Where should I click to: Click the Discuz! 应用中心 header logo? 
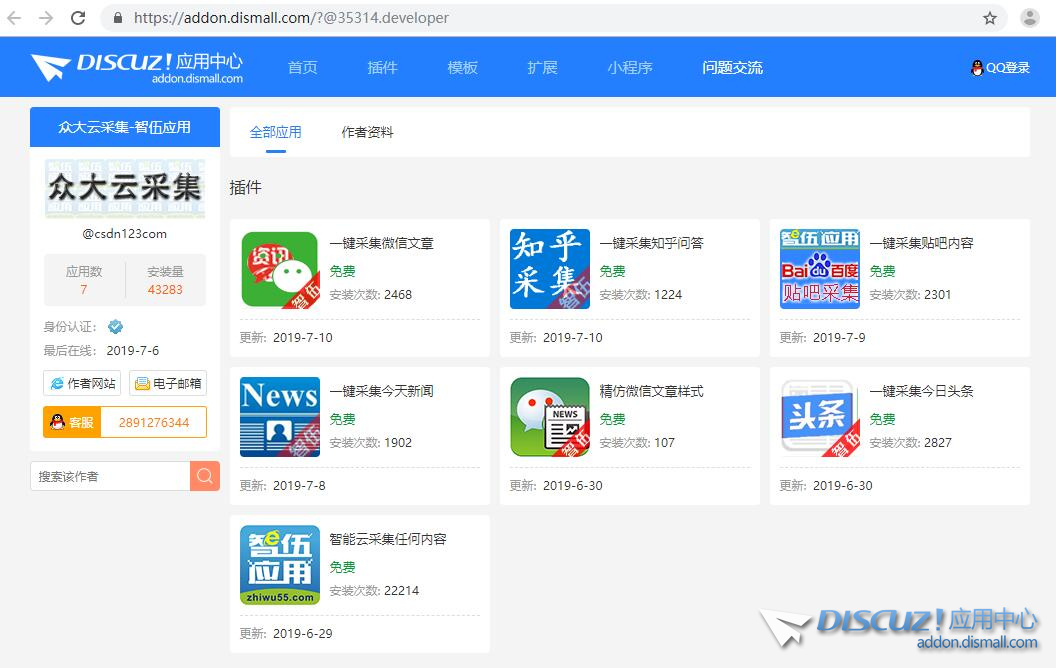137,67
